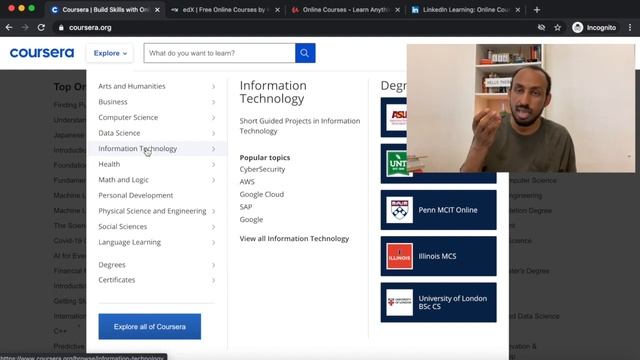Screen dimensions: 640x360
Task: Expand the Degrees chevron
Action: (x=213, y=265)
